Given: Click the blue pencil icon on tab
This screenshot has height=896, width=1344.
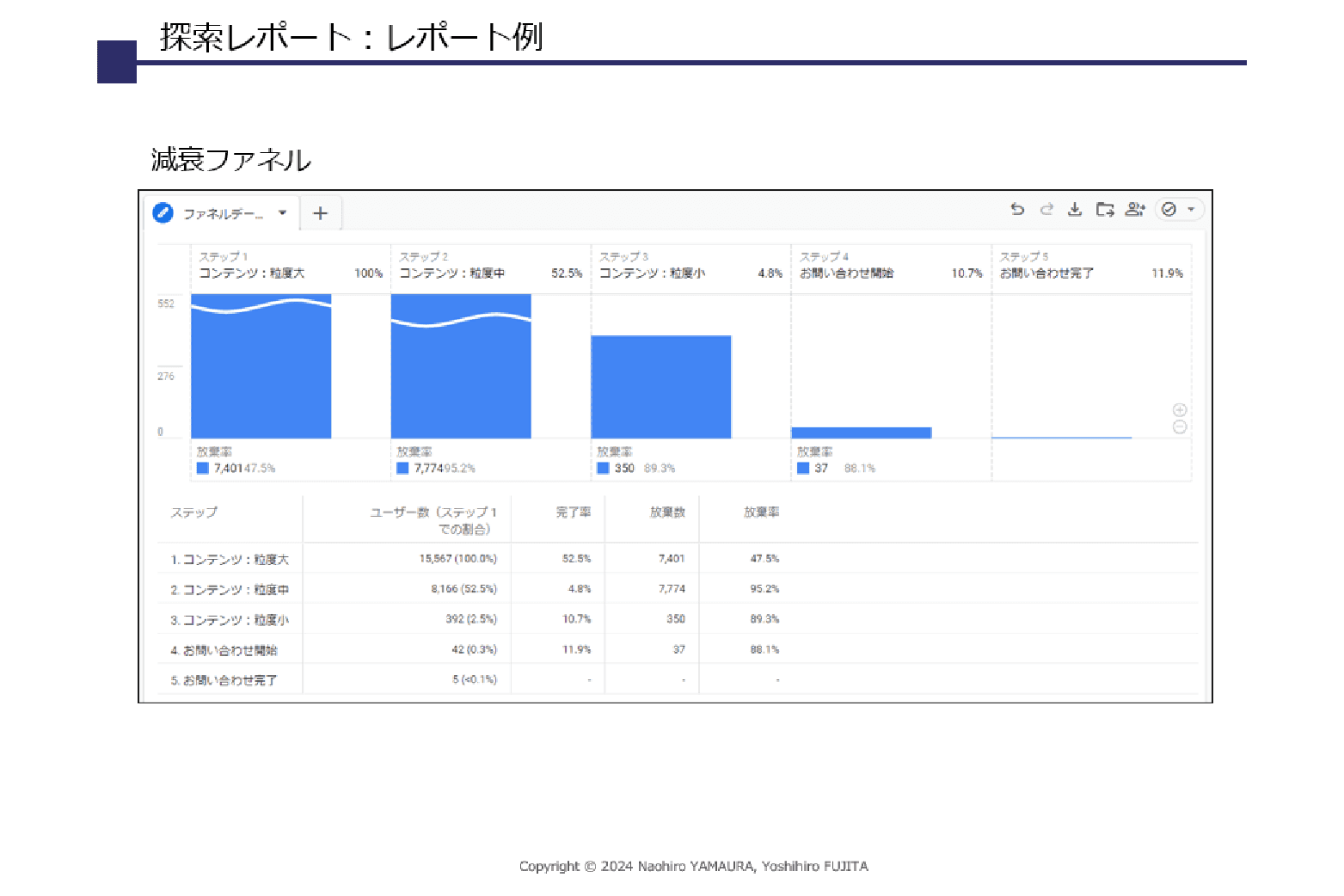Looking at the screenshot, I should (163, 213).
